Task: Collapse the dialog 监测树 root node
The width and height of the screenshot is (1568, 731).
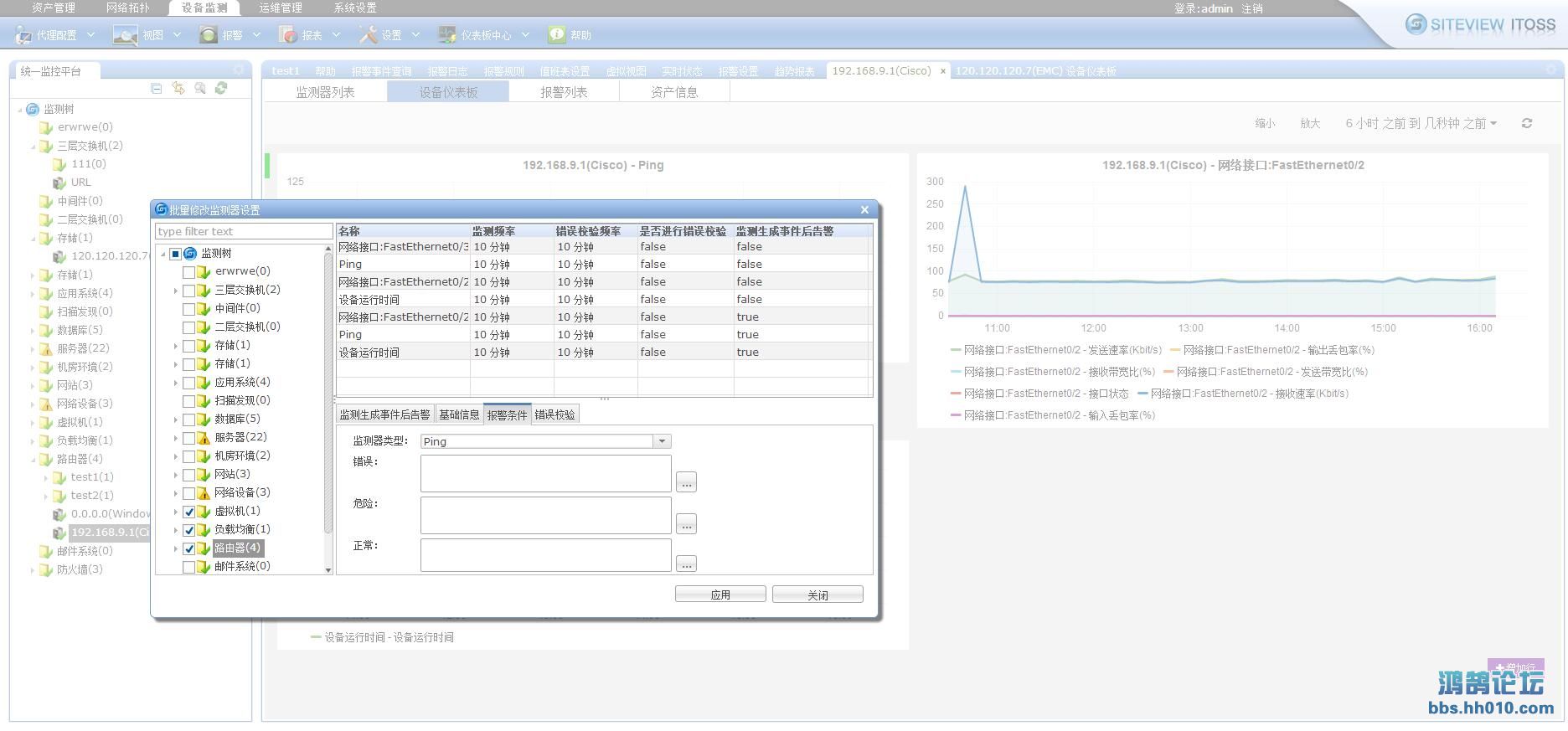Action: coord(163,254)
